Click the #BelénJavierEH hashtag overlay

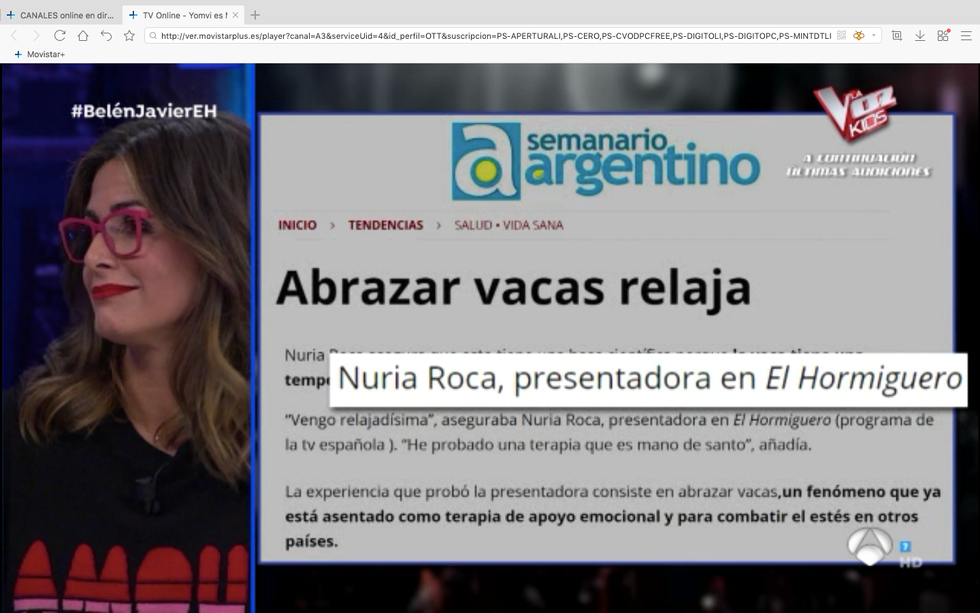click(x=144, y=111)
